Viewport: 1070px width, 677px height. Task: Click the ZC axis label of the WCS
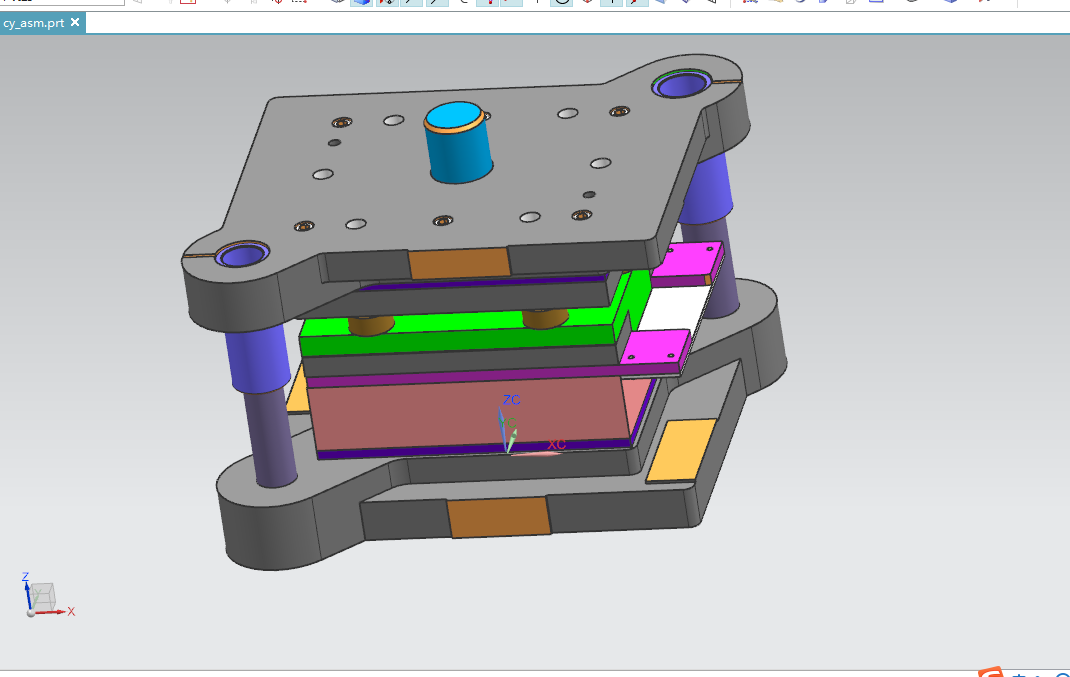[512, 400]
